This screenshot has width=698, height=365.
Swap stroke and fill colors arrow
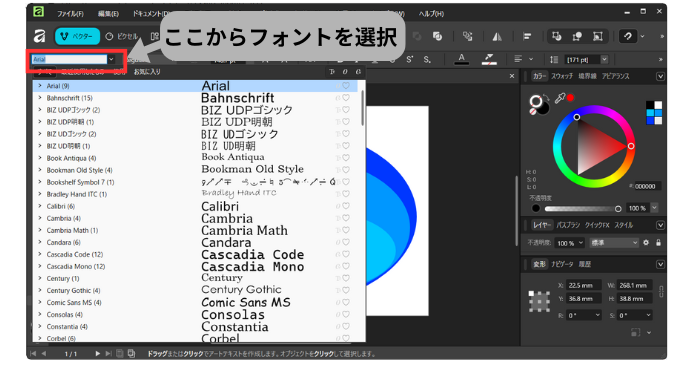click(547, 97)
